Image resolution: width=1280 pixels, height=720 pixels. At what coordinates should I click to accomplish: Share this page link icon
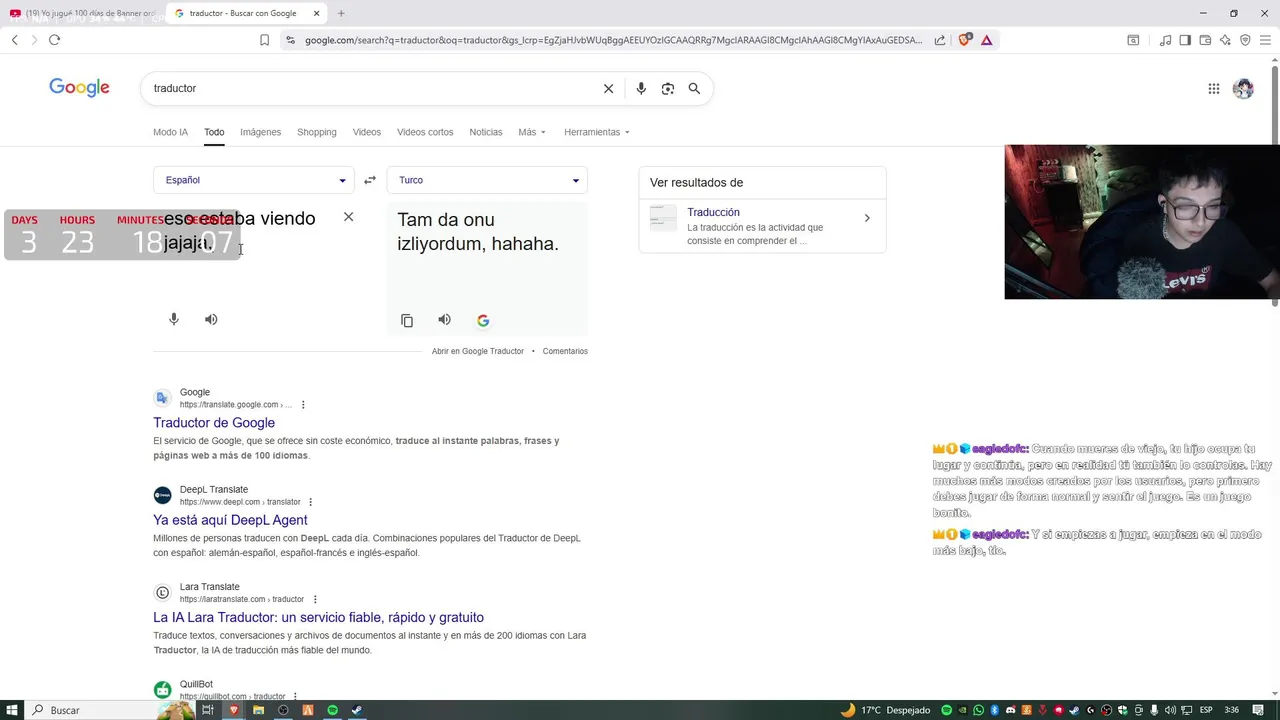pyautogui.click(x=940, y=40)
